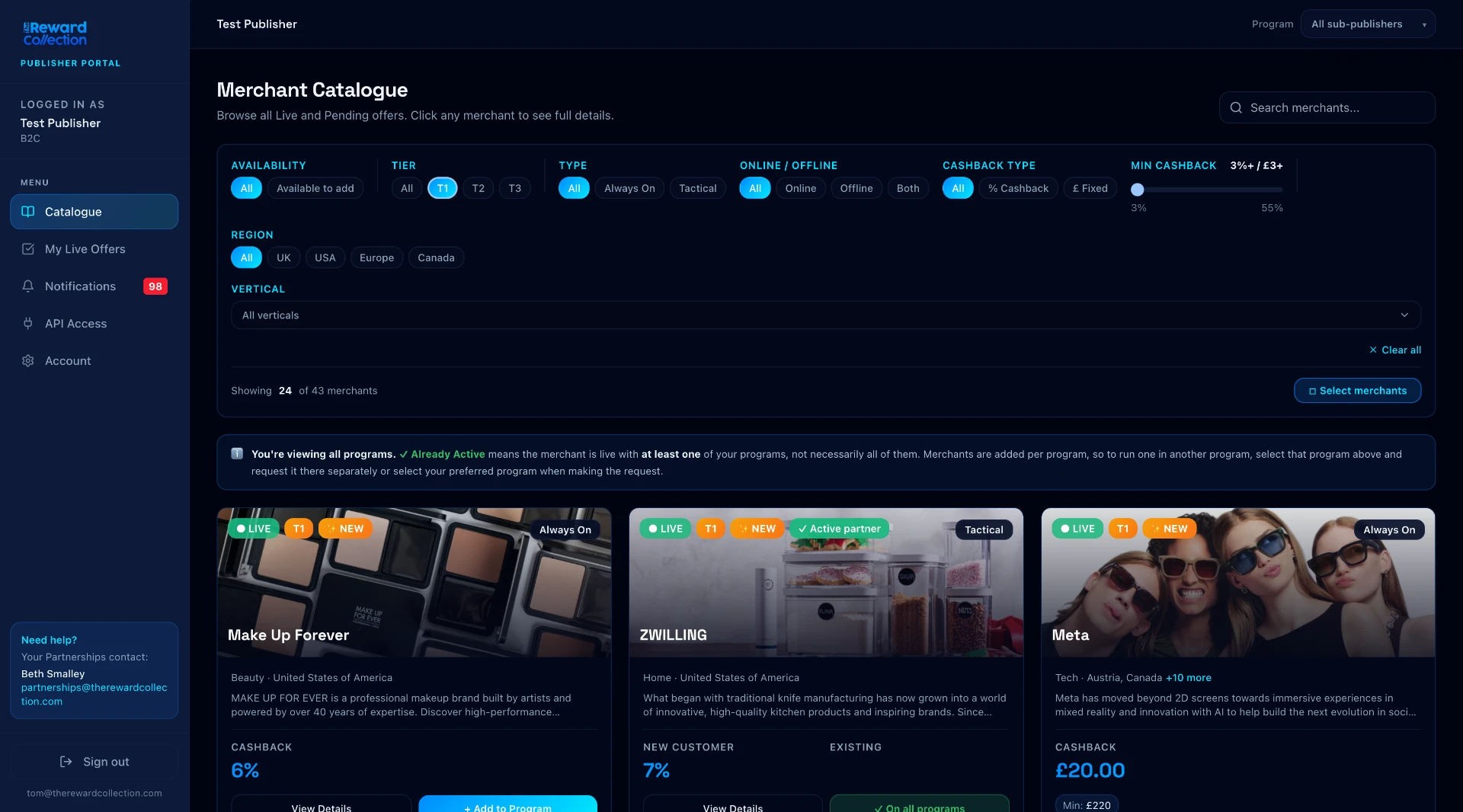Click the API Access plug icon

tap(28, 324)
